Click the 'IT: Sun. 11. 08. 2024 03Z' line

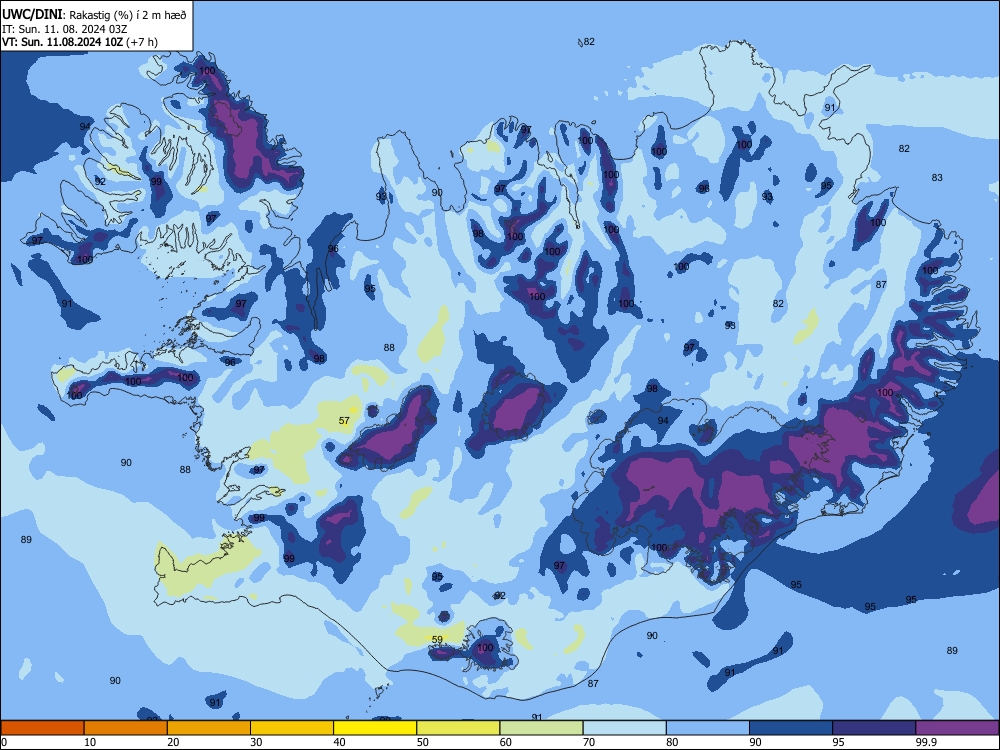tap(64, 29)
